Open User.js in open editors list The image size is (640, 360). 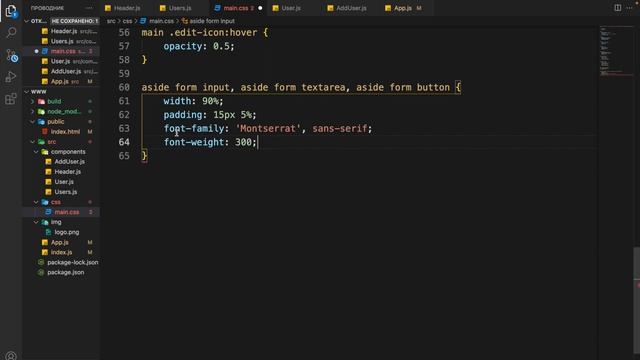[x=61, y=61]
